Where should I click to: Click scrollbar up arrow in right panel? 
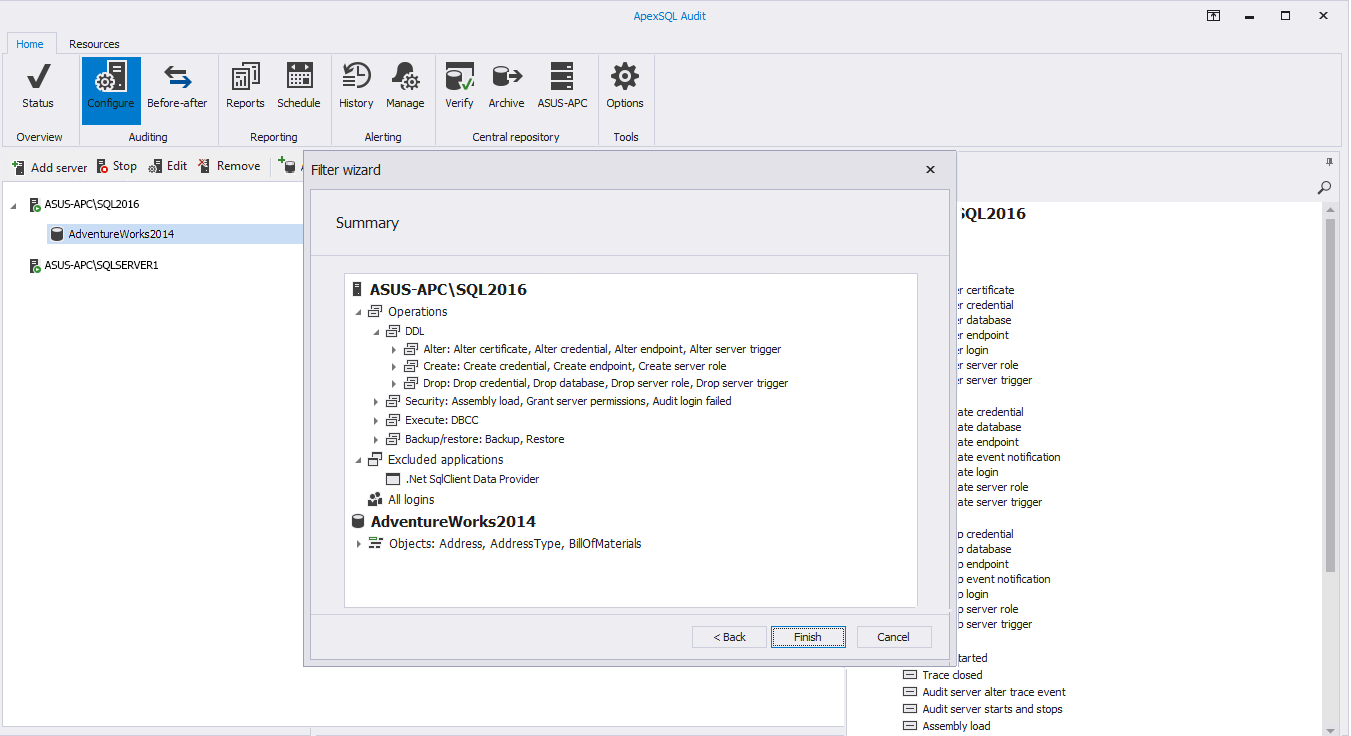[1330, 210]
